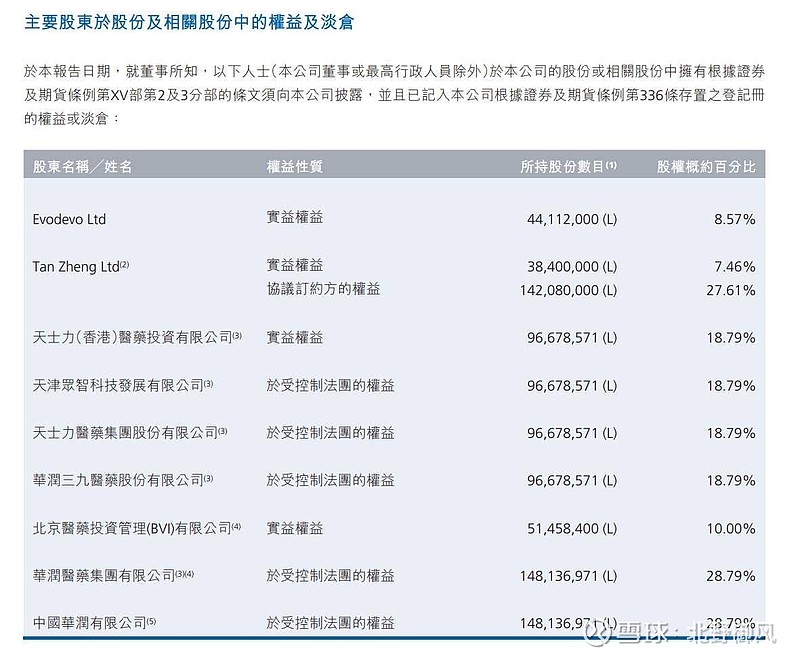
Task: Select column header 股東名稱/姓名
Action: coord(83,166)
